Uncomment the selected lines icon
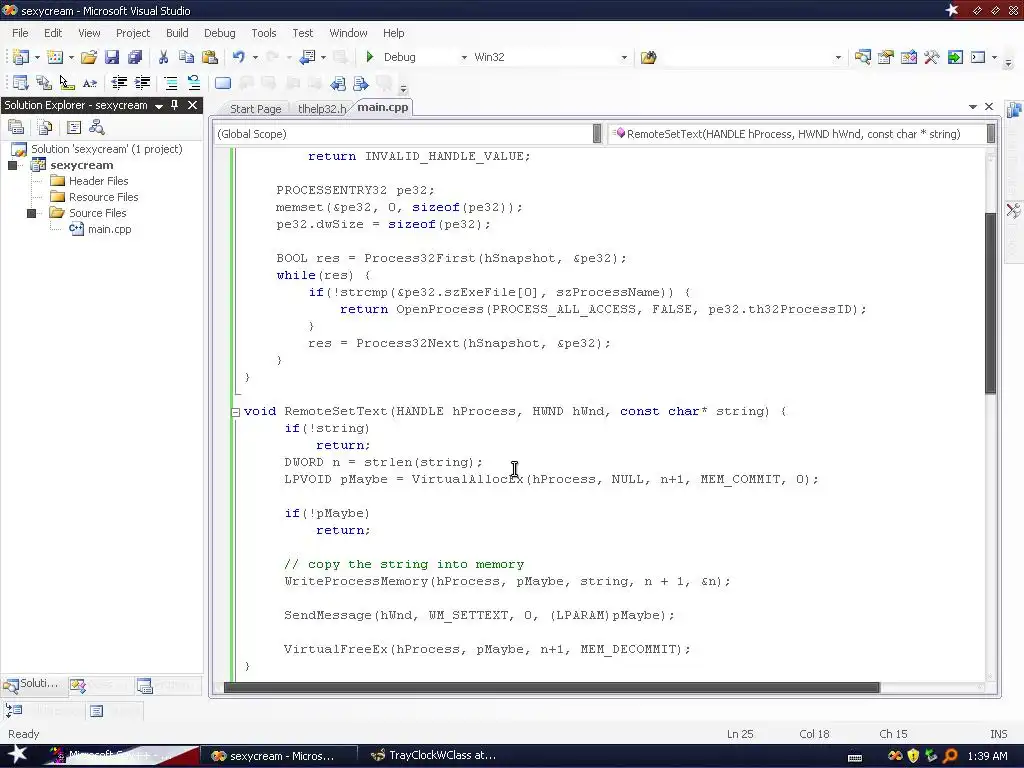The height and width of the screenshot is (768, 1024). coord(194,83)
